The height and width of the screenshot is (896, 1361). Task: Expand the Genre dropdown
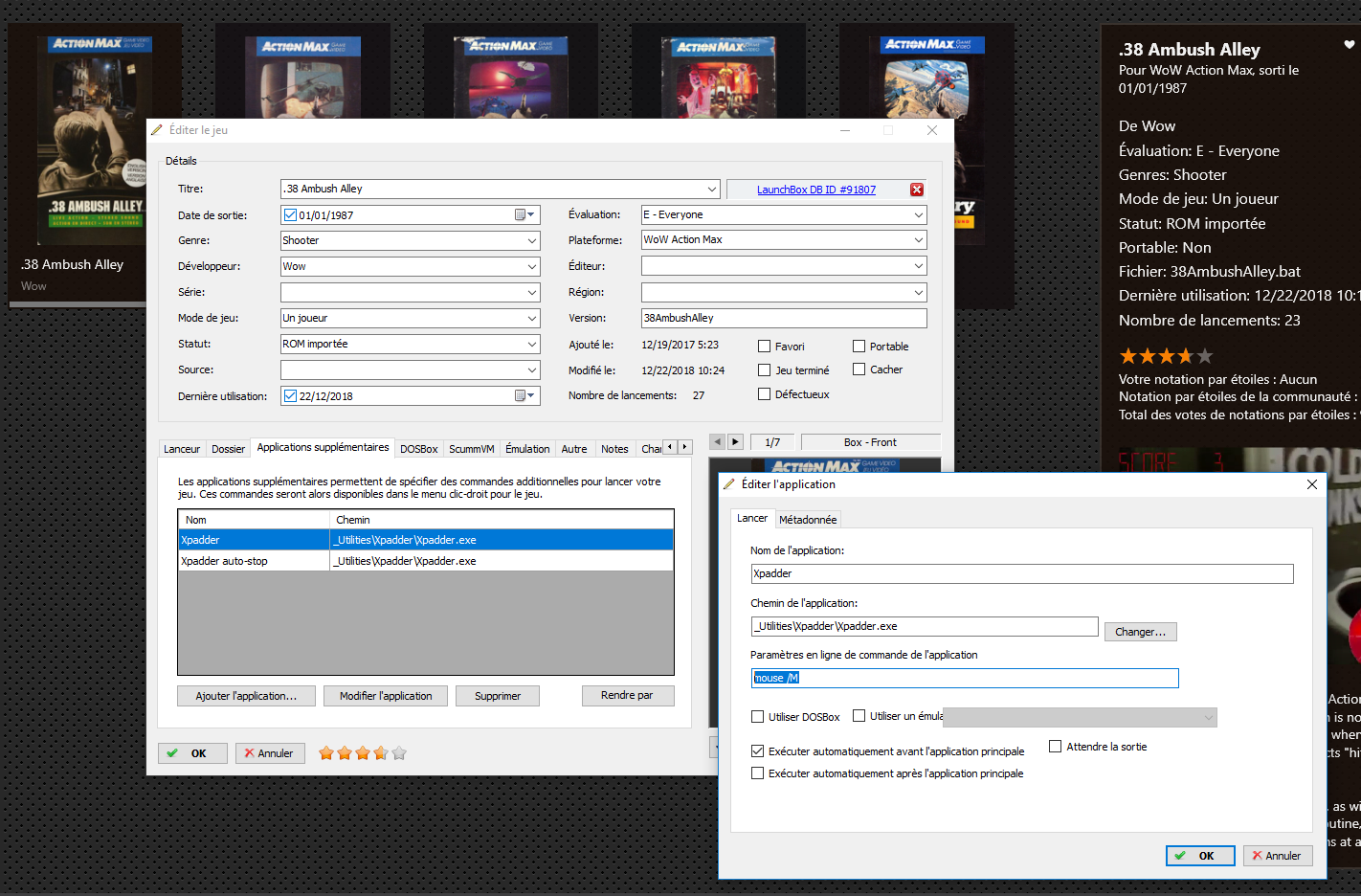click(x=532, y=241)
